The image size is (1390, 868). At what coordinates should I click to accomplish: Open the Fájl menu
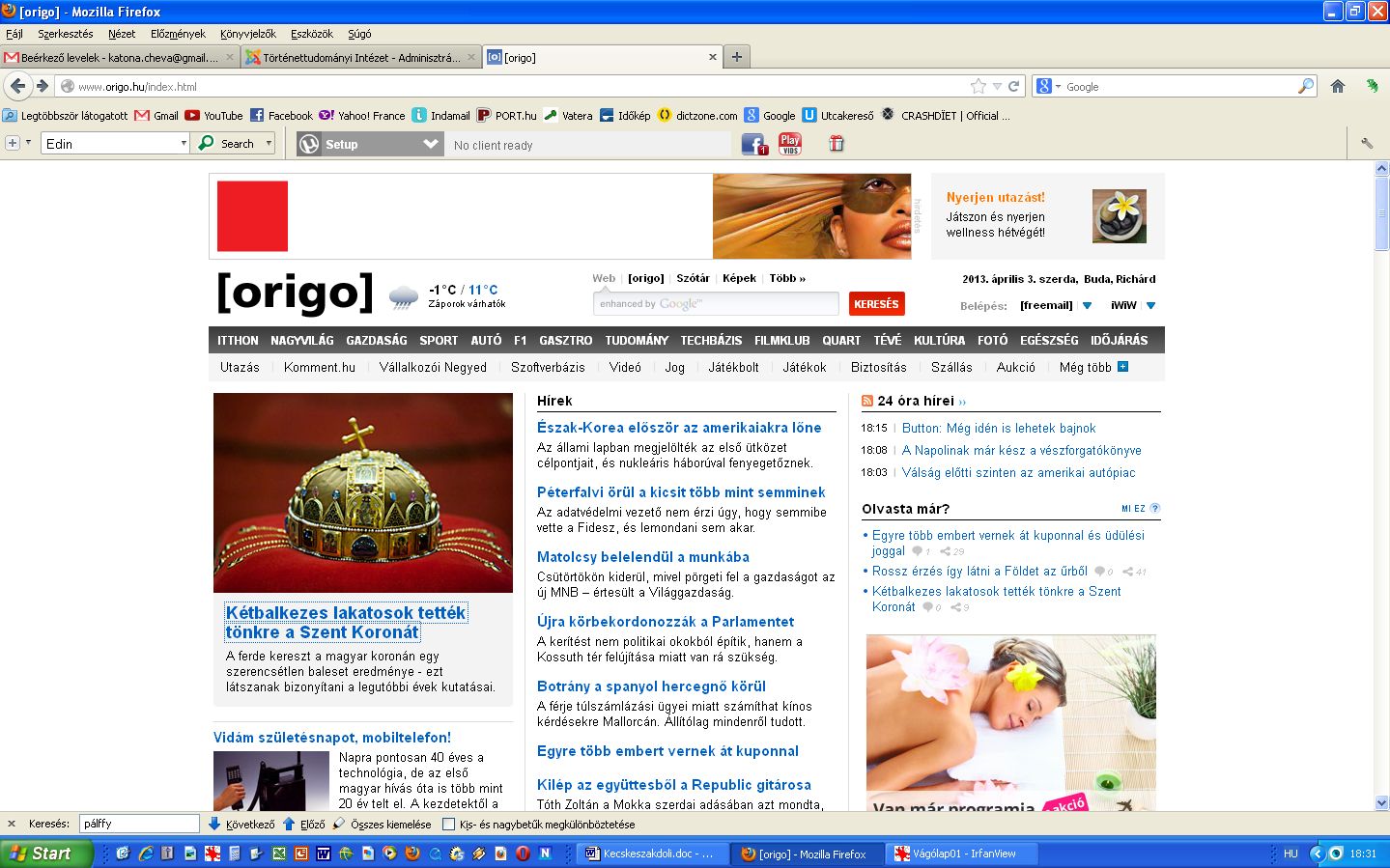point(14,34)
